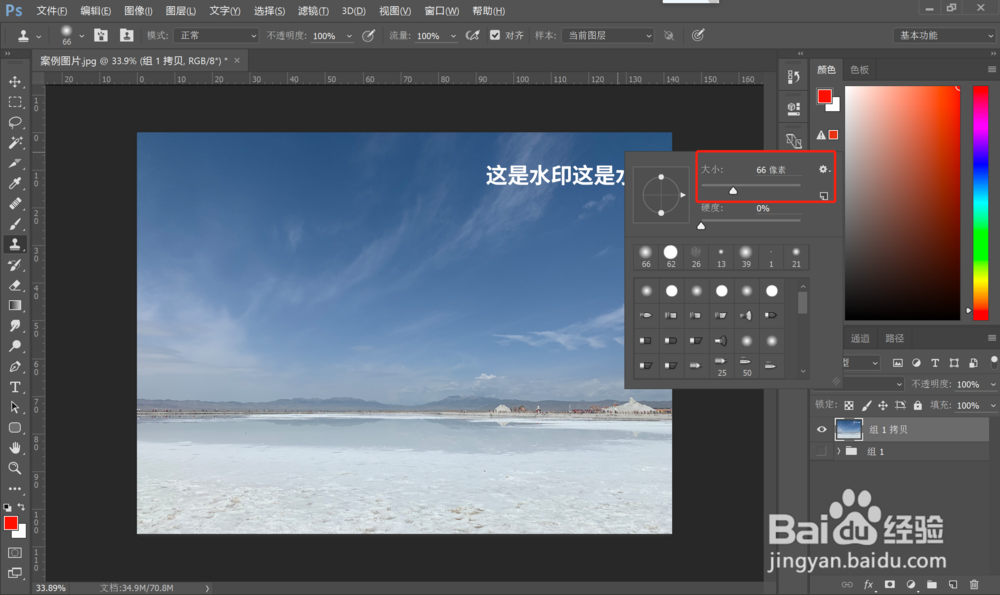Select the Move tool
This screenshot has width=1000, height=595.
(15, 82)
